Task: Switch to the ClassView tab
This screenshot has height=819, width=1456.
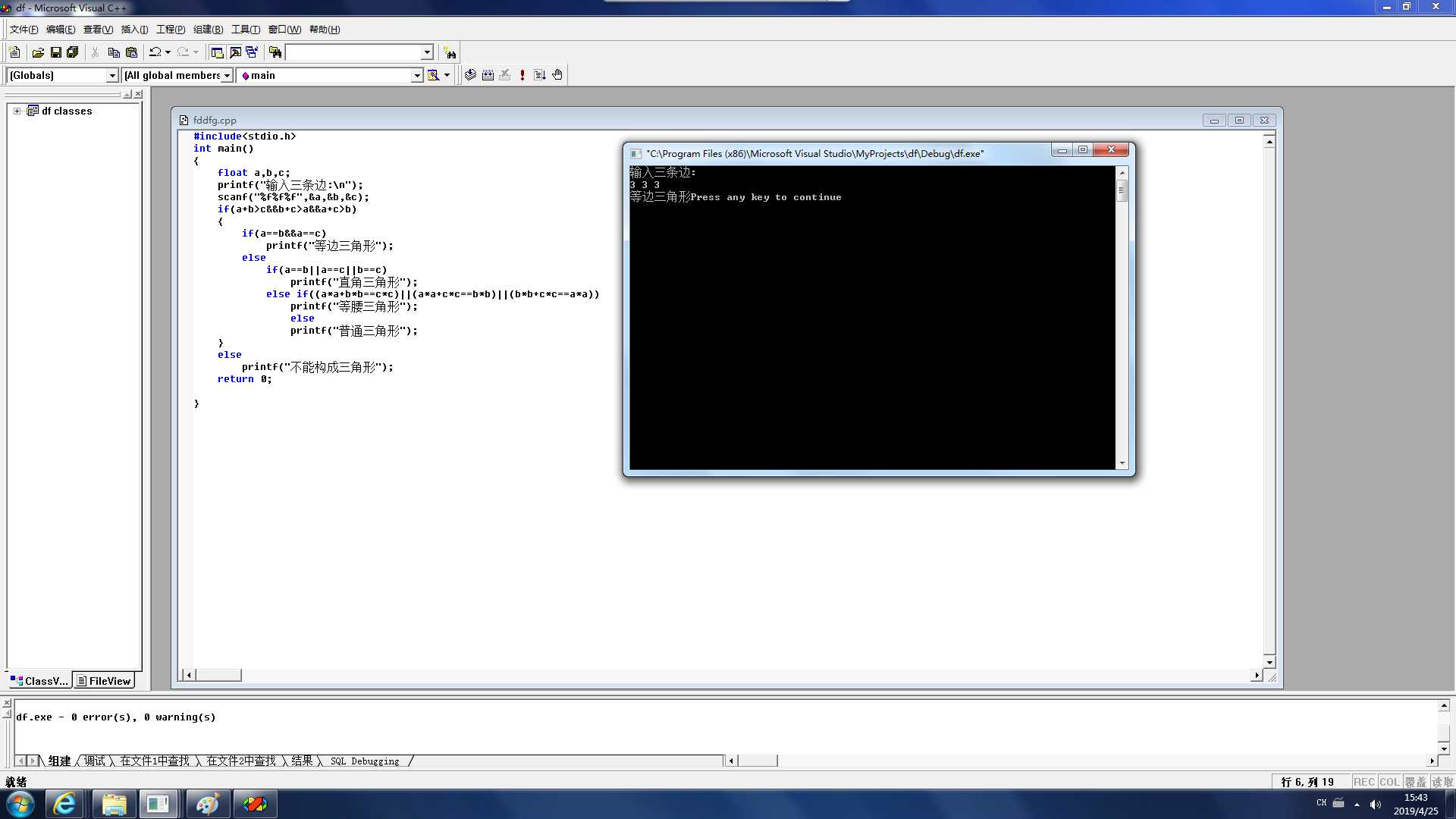Action: pyautogui.click(x=39, y=680)
